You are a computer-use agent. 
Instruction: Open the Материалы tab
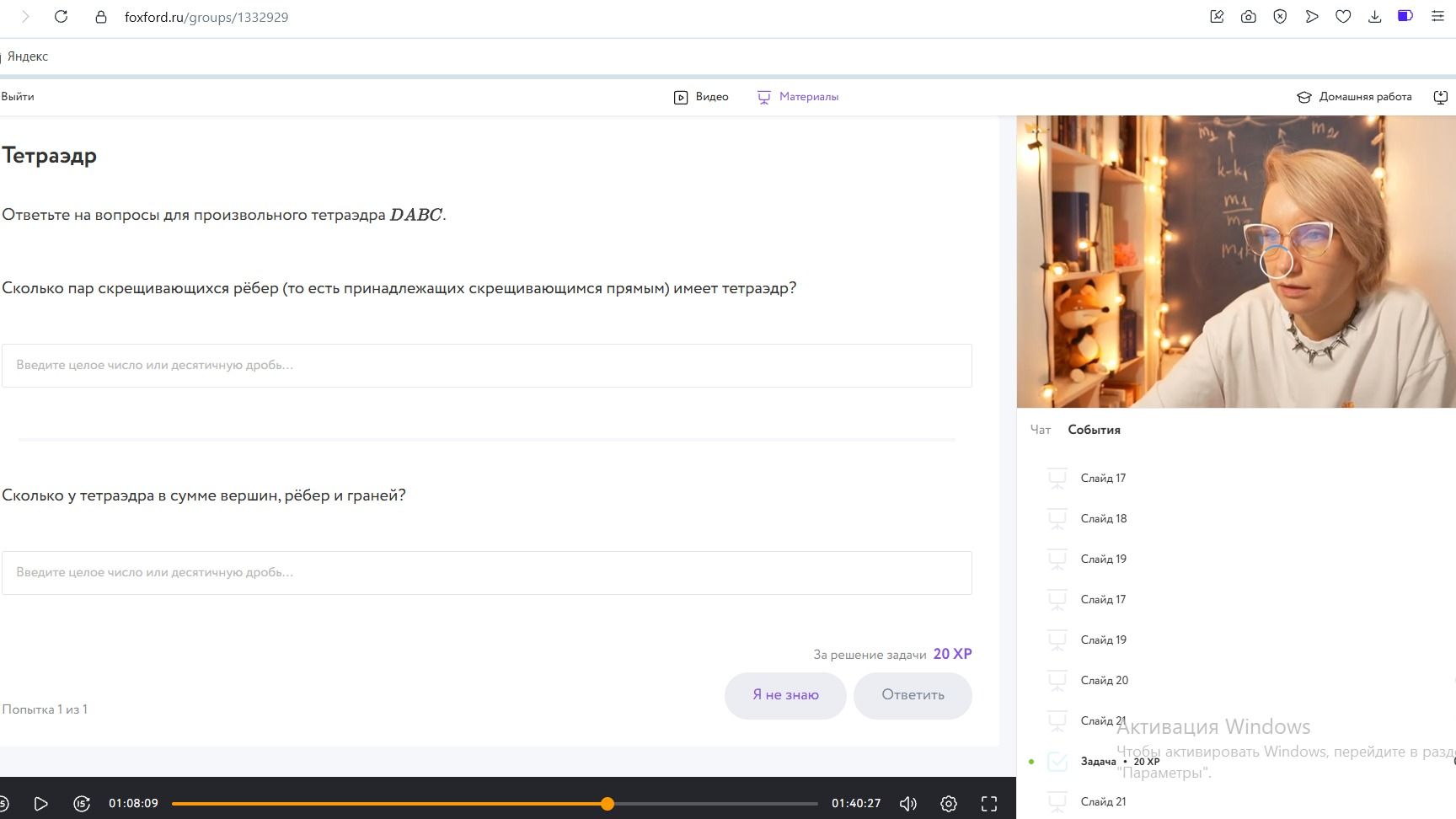(798, 97)
